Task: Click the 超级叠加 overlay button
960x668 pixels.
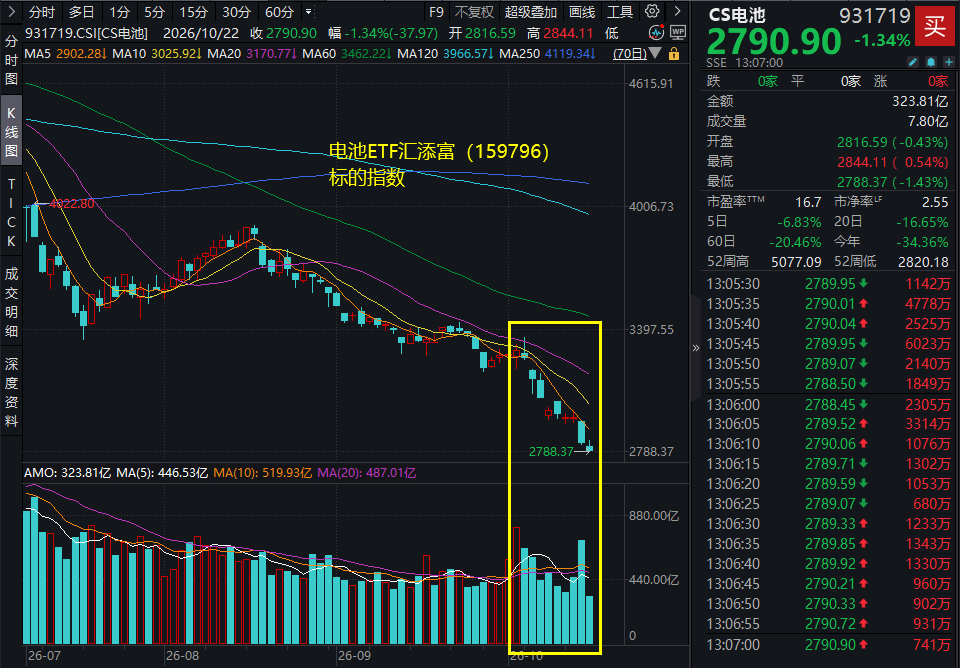Action: (x=530, y=12)
